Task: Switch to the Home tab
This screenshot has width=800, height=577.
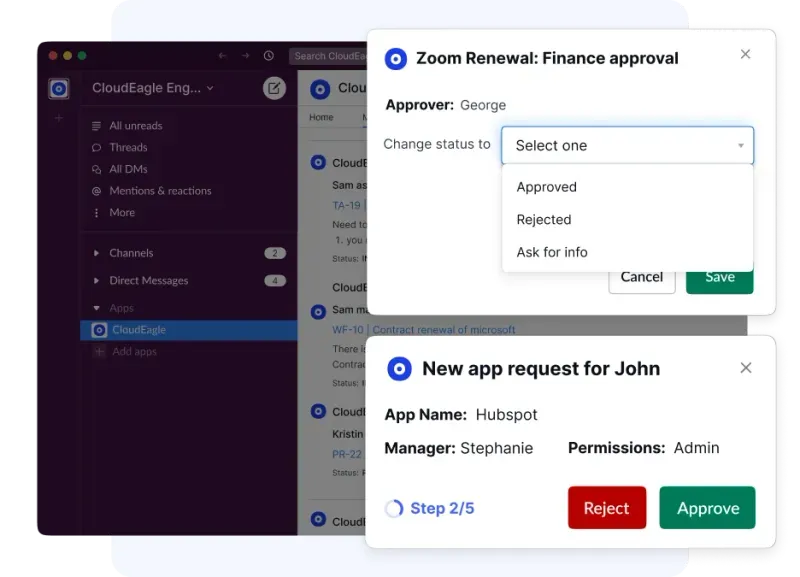Action: pos(321,117)
